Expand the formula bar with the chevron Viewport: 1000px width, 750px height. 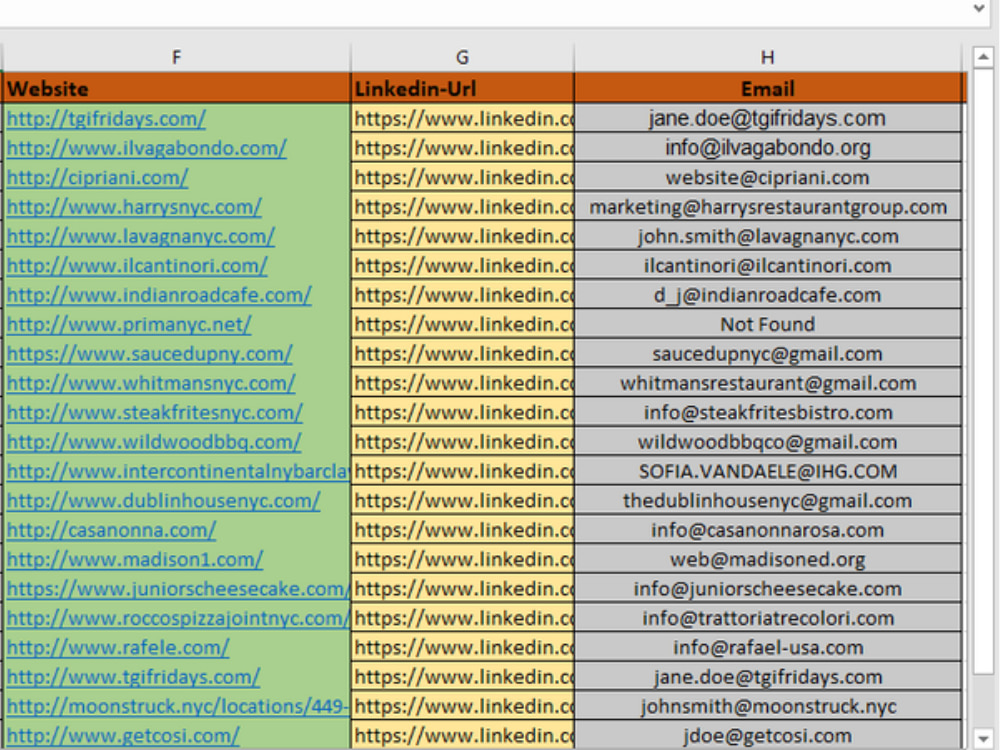pos(979,8)
